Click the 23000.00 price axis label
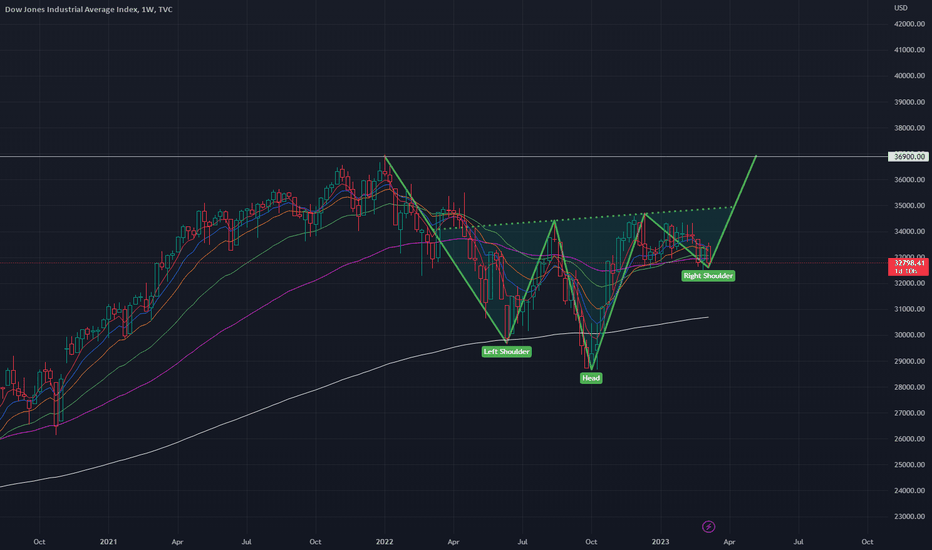This screenshot has width=932, height=550. pyautogui.click(x=909, y=516)
